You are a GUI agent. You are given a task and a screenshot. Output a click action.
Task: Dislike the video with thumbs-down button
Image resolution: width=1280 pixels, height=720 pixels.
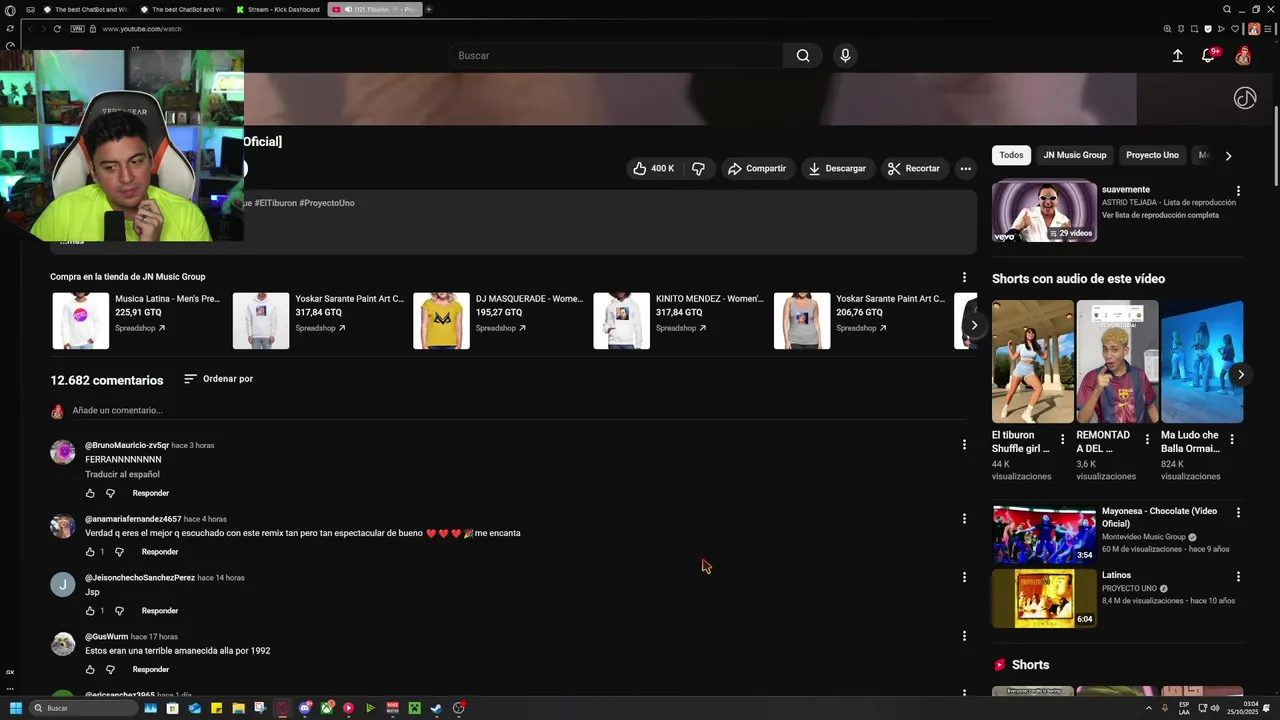pos(698,169)
